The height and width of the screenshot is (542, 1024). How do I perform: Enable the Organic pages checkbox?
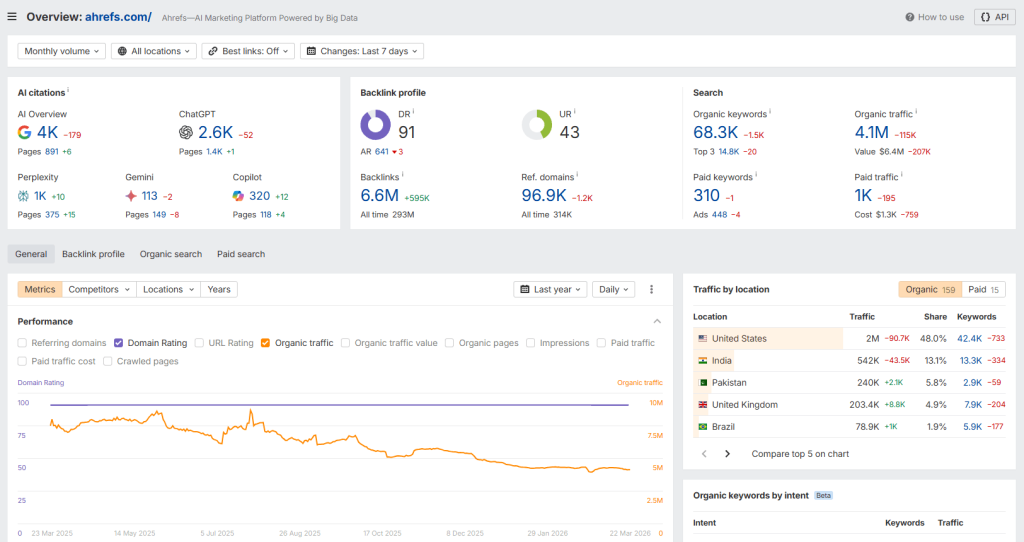pyautogui.click(x=449, y=343)
